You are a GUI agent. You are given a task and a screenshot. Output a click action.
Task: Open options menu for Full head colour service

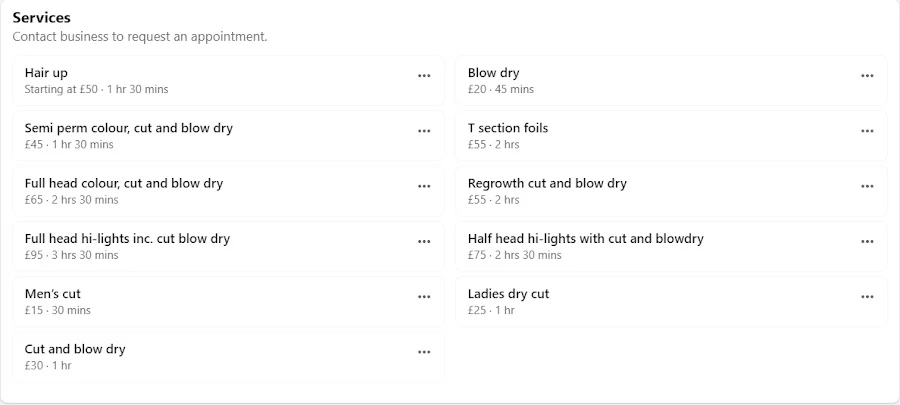point(424,186)
